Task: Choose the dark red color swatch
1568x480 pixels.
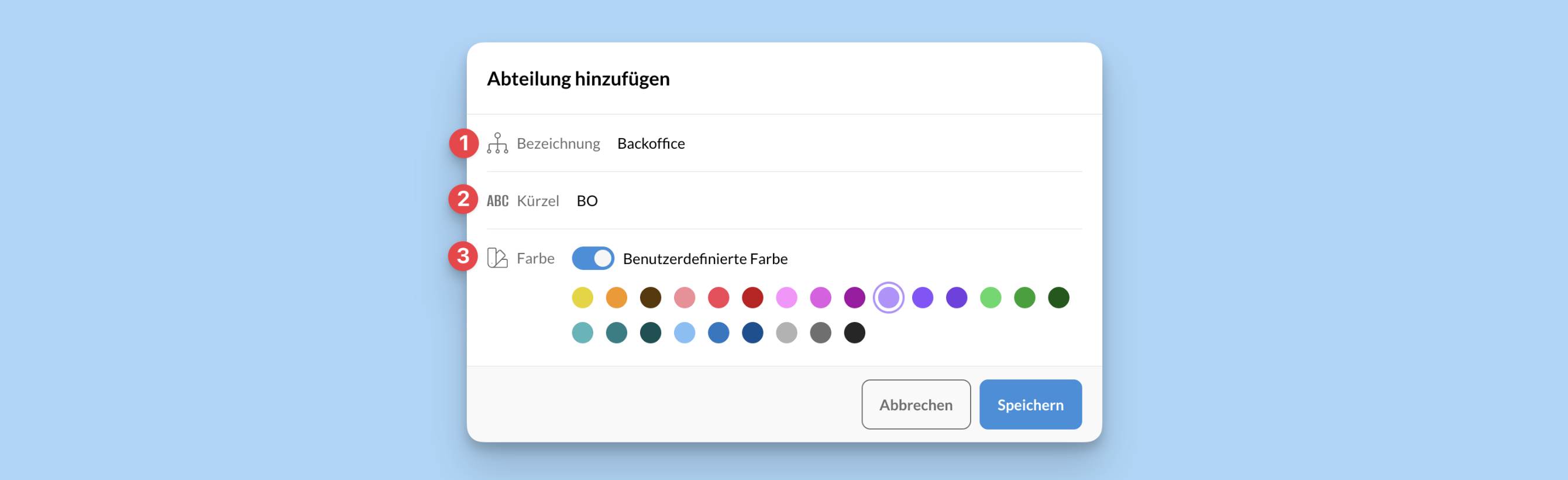Action: click(753, 298)
